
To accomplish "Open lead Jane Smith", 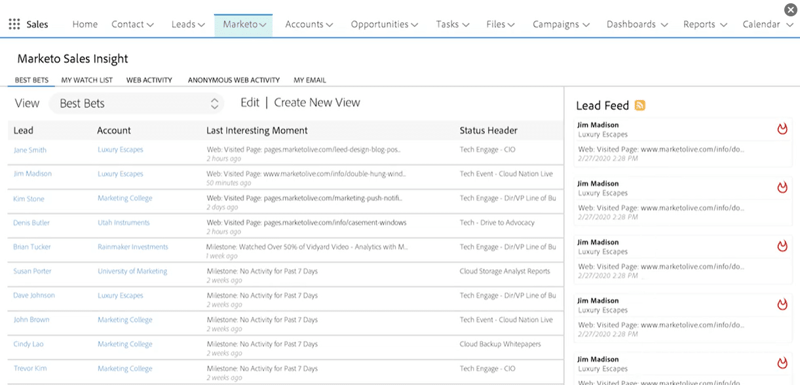I will tap(30, 150).
